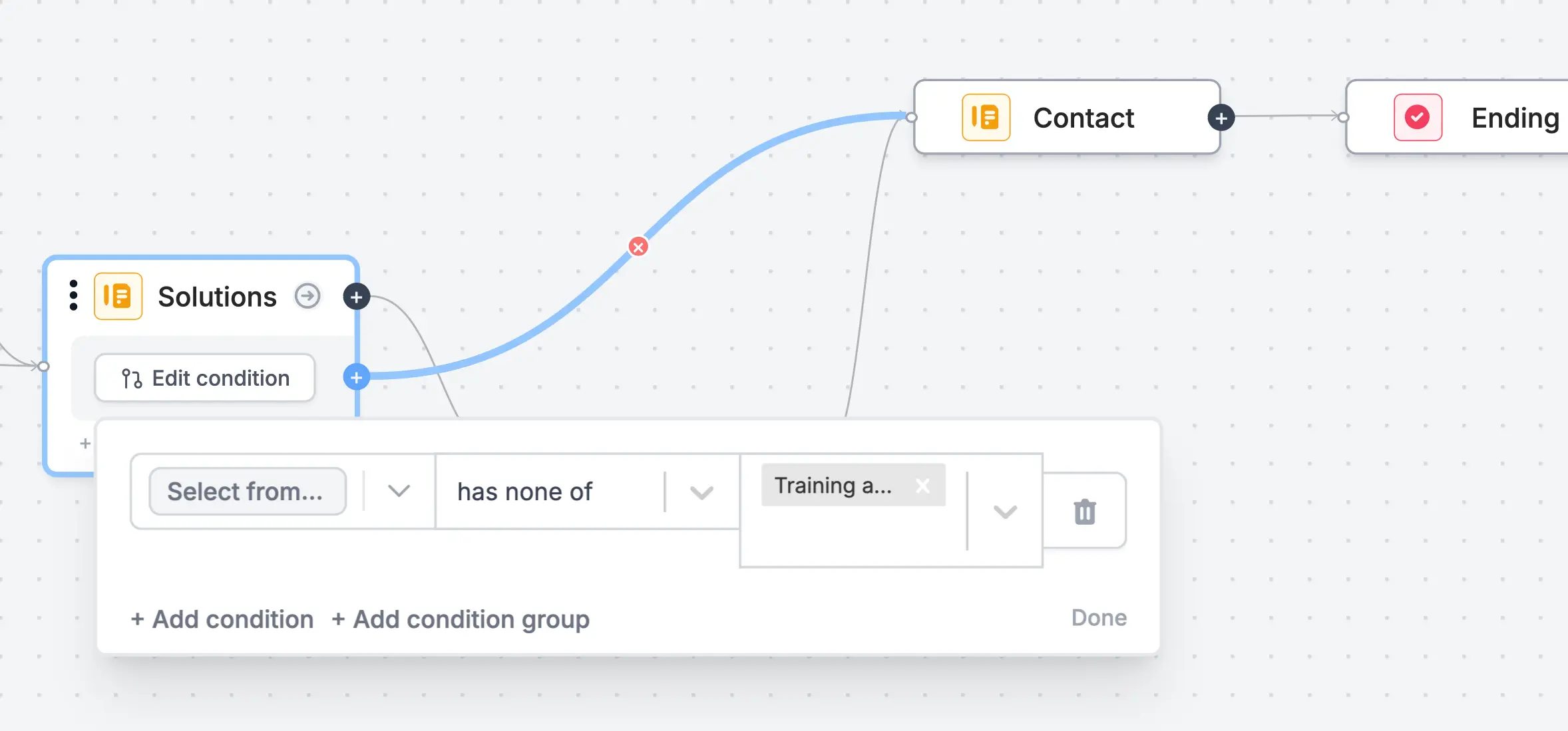Viewport: 1568px width, 731px height.
Task: Remove the Training a... tag
Action: (922, 486)
